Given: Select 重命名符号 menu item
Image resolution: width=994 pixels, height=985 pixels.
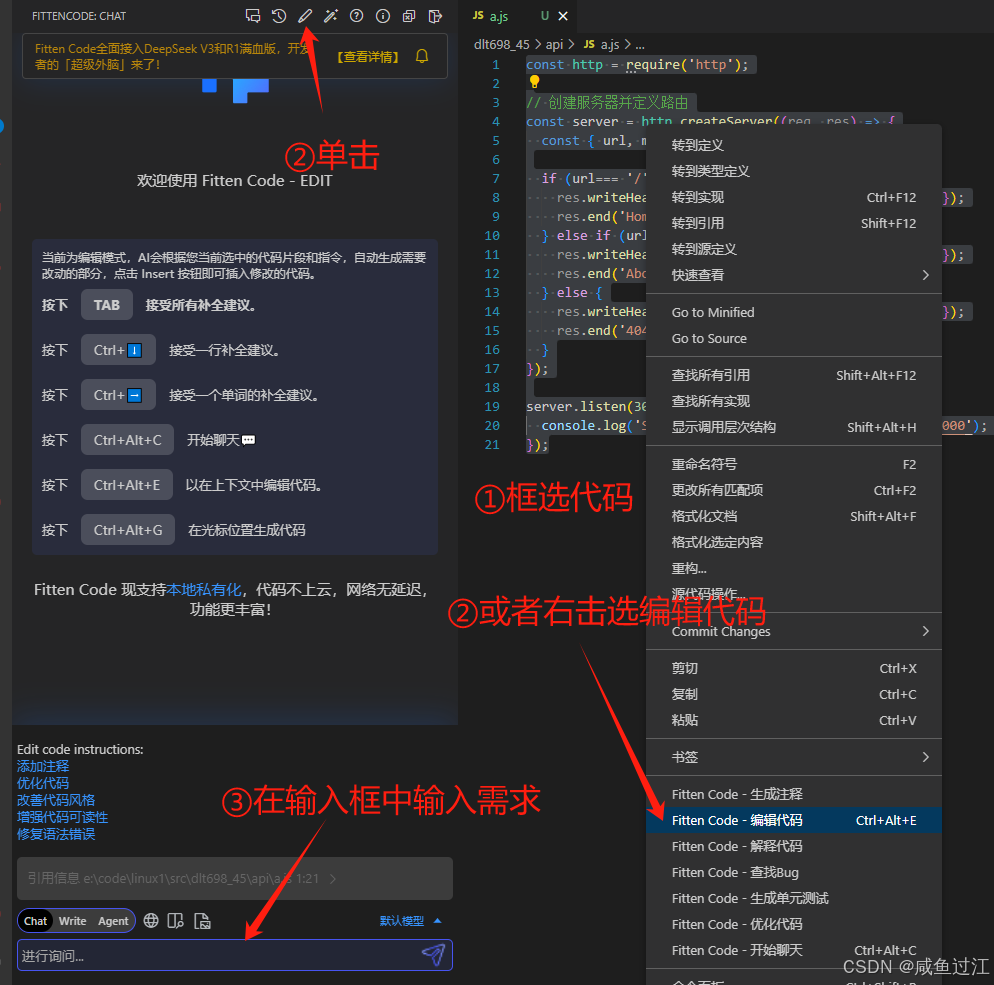Looking at the screenshot, I should pyautogui.click(x=794, y=465).
